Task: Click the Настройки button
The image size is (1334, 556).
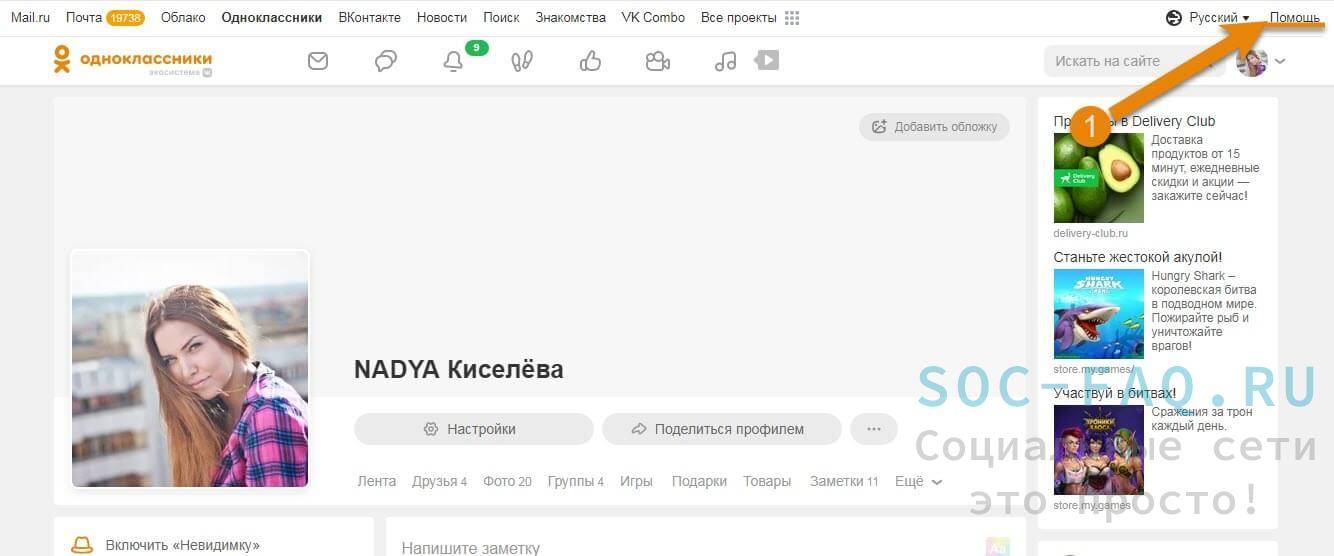Action: pos(471,429)
